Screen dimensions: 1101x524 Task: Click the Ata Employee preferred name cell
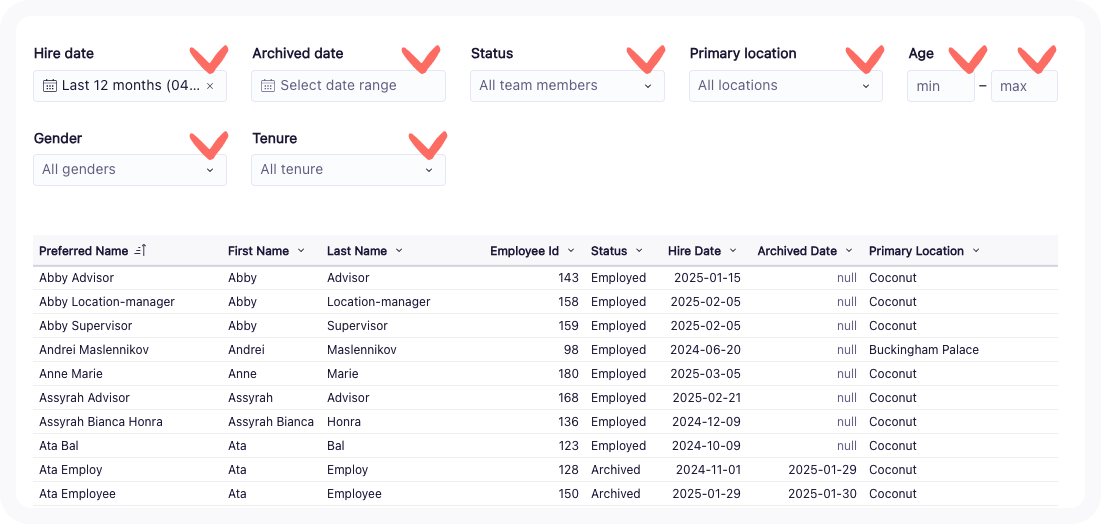tap(77, 494)
